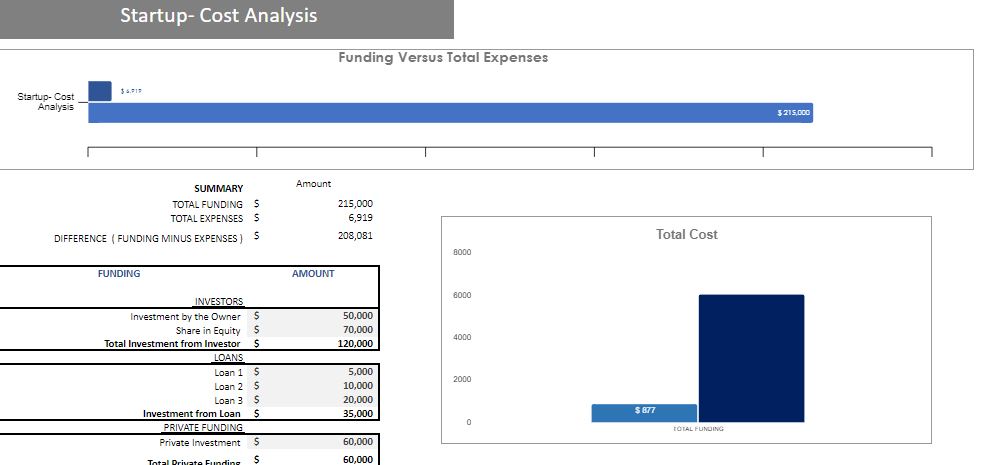Select the Share in Equity label
The width and height of the screenshot is (998, 465).
point(208,331)
